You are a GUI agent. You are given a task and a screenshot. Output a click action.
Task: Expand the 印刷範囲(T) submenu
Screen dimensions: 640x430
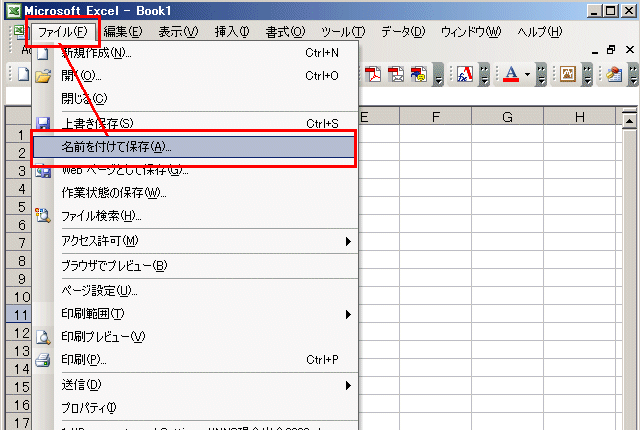pos(348,314)
